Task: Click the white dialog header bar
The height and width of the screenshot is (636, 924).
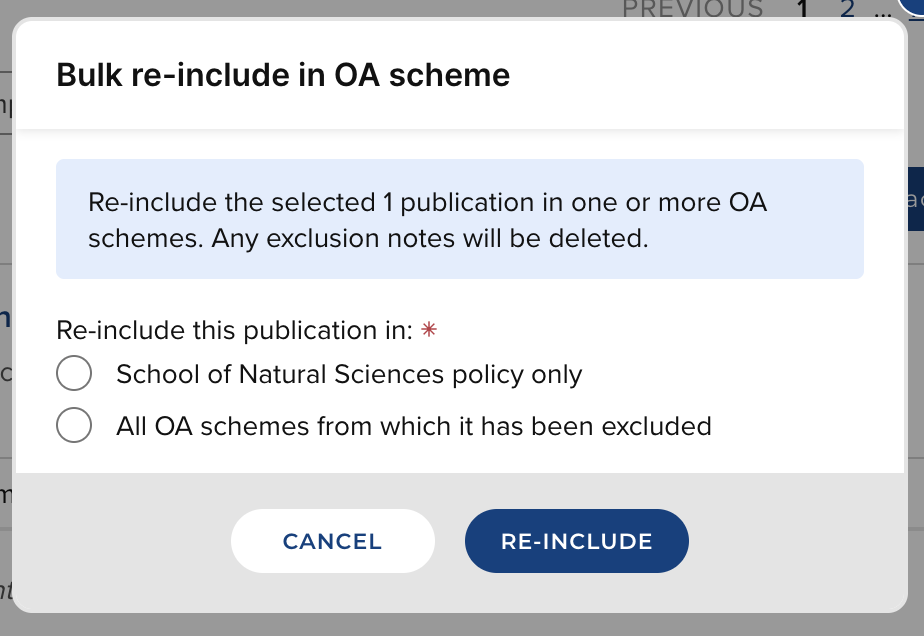Action: pos(700,75)
